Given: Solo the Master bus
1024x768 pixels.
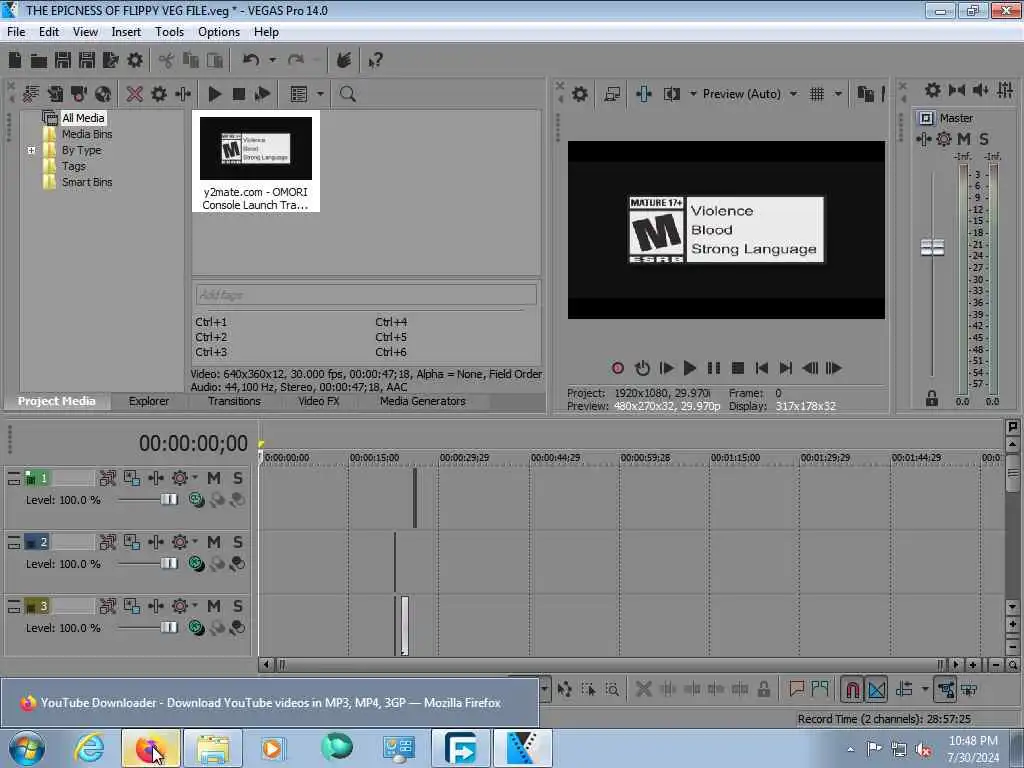Looking at the screenshot, I should 984,138.
